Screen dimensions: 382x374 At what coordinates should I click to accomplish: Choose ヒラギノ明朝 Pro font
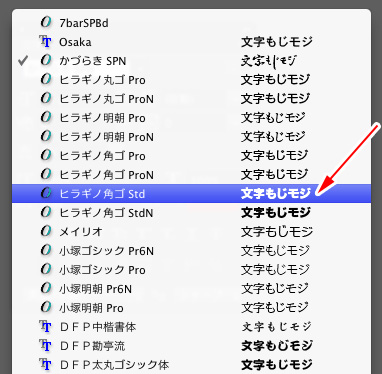pos(191,118)
